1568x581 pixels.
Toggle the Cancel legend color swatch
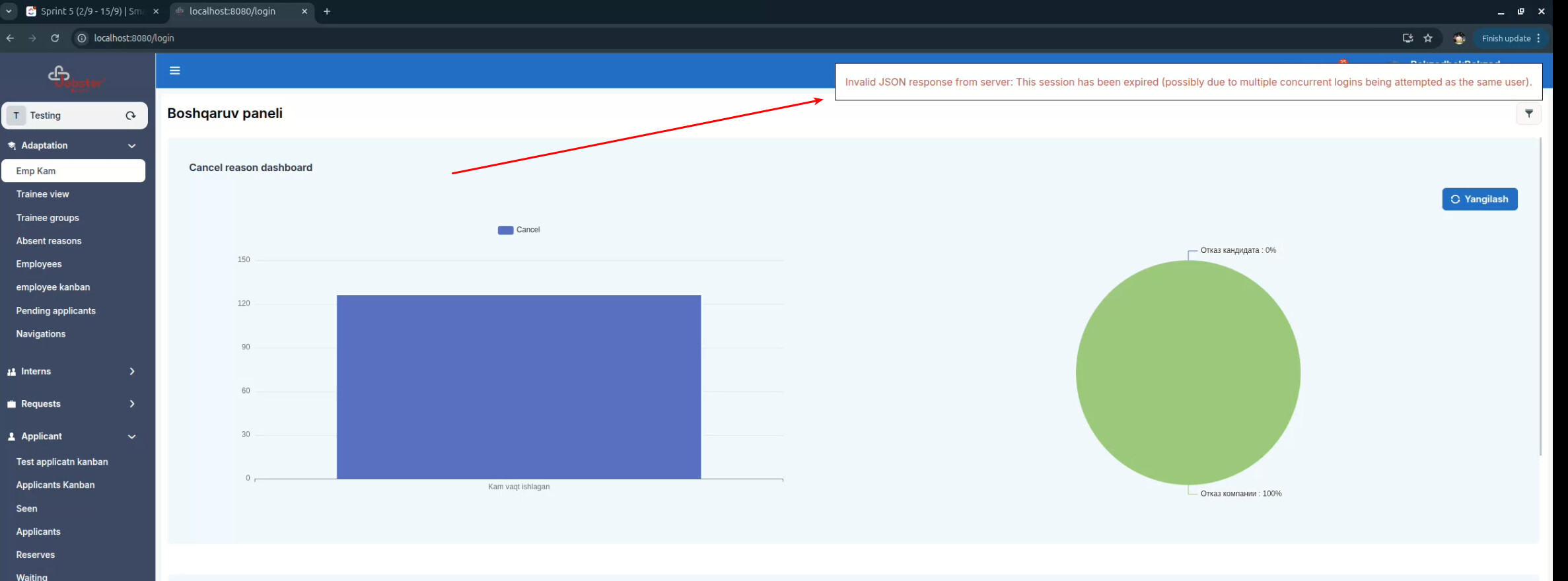(x=505, y=230)
